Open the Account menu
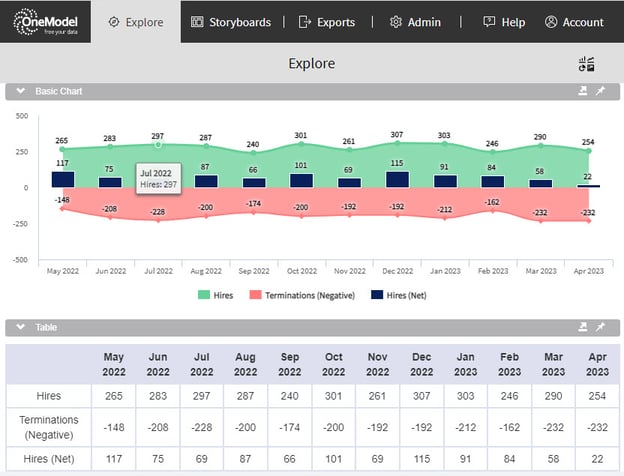The image size is (624, 476). (574, 22)
